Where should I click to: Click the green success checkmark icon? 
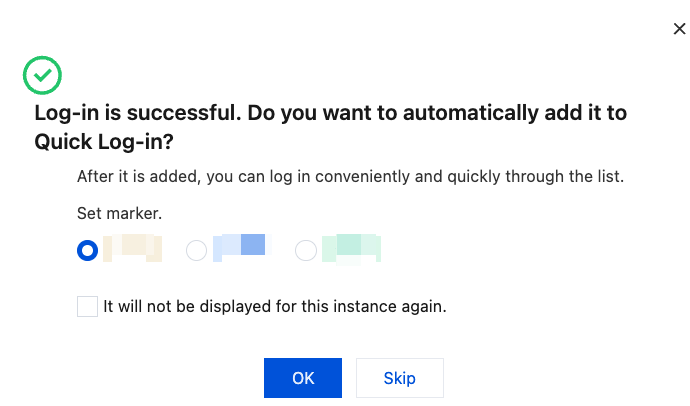(x=43, y=74)
